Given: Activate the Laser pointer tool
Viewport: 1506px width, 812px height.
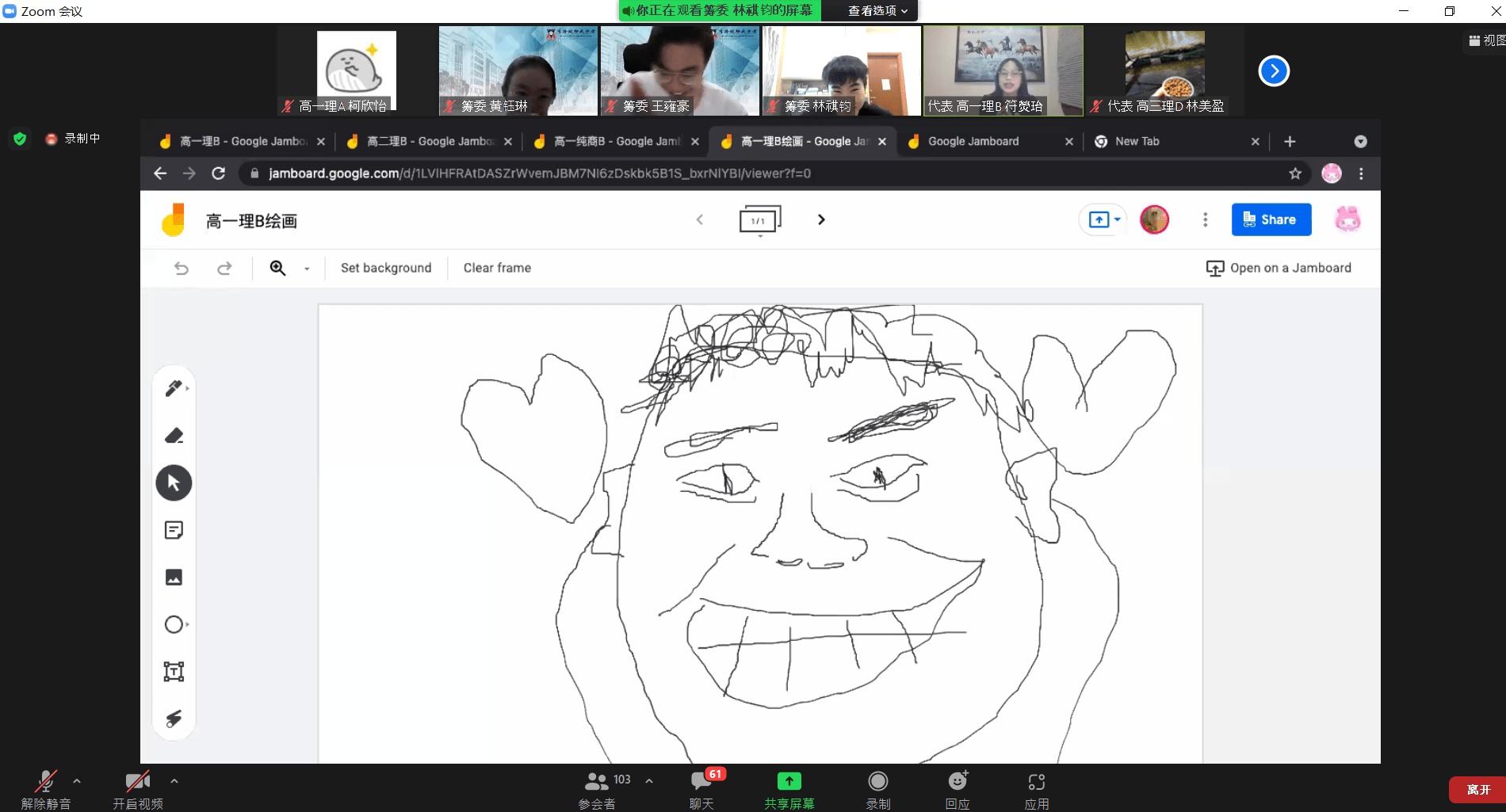Looking at the screenshot, I should [174, 719].
